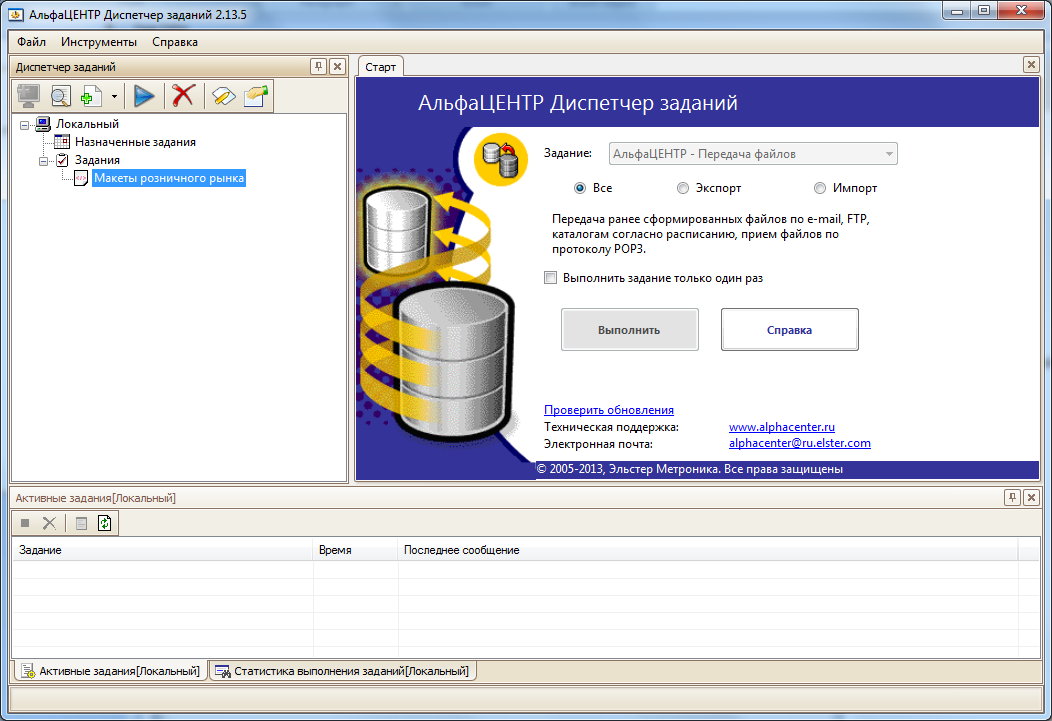
Task: Click the connect-to-computer monitor toolbar icon
Action: (28, 96)
